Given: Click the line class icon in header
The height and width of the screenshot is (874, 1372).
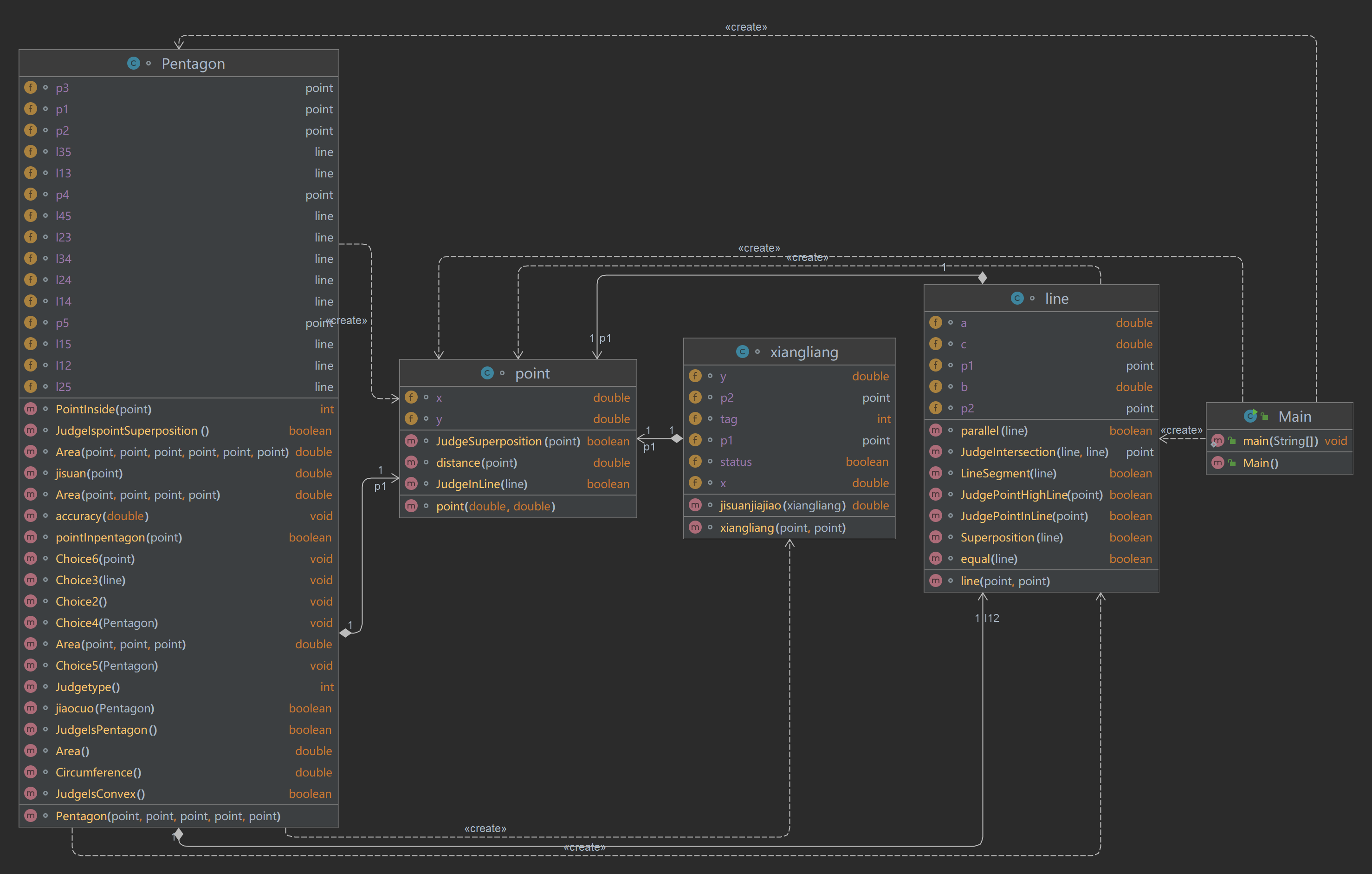Looking at the screenshot, I should 1017,298.
